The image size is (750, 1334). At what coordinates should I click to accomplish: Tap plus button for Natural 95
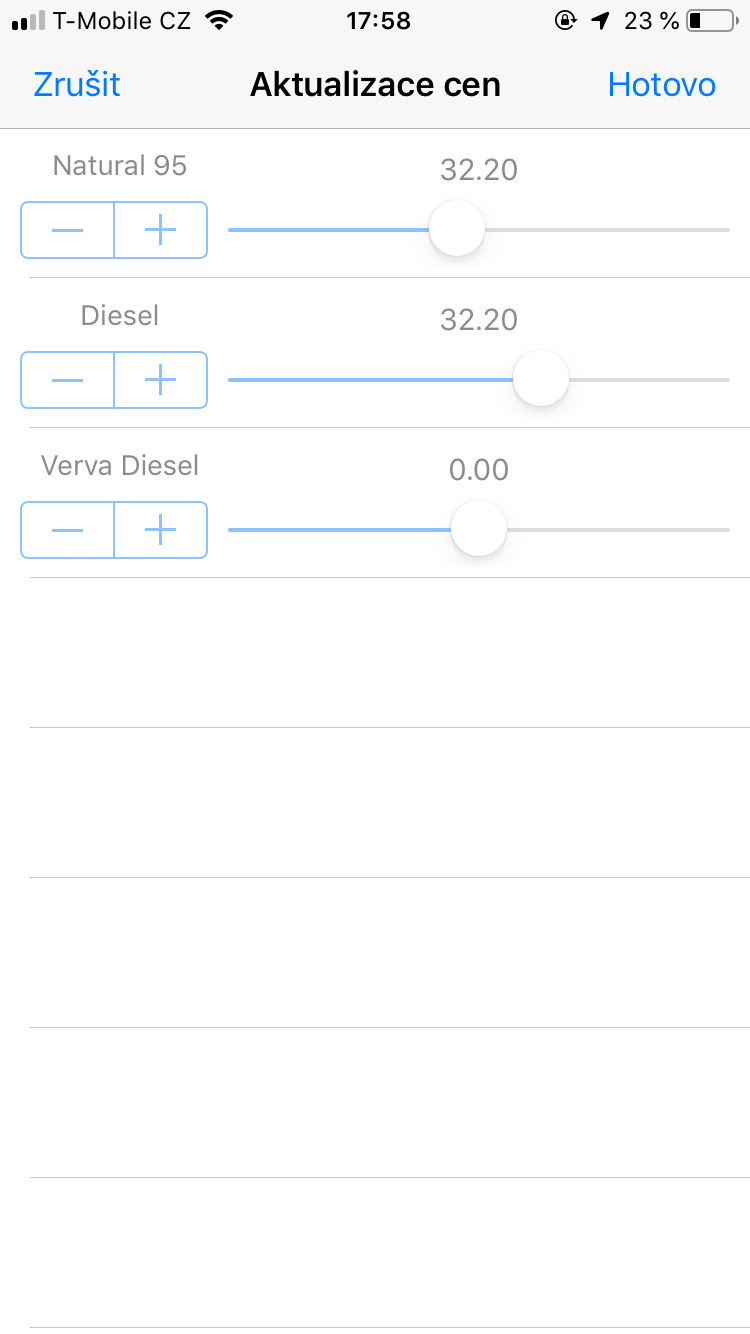[x=160, y=230]
